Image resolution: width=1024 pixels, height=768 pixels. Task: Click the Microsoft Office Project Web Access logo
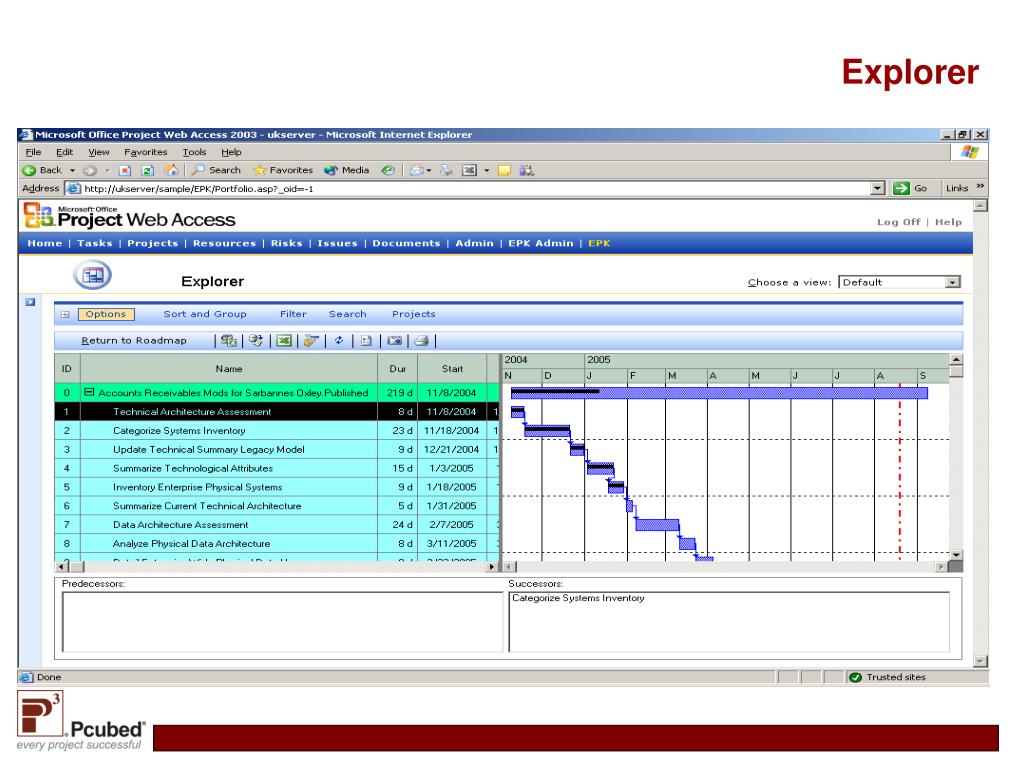point(129,216)
